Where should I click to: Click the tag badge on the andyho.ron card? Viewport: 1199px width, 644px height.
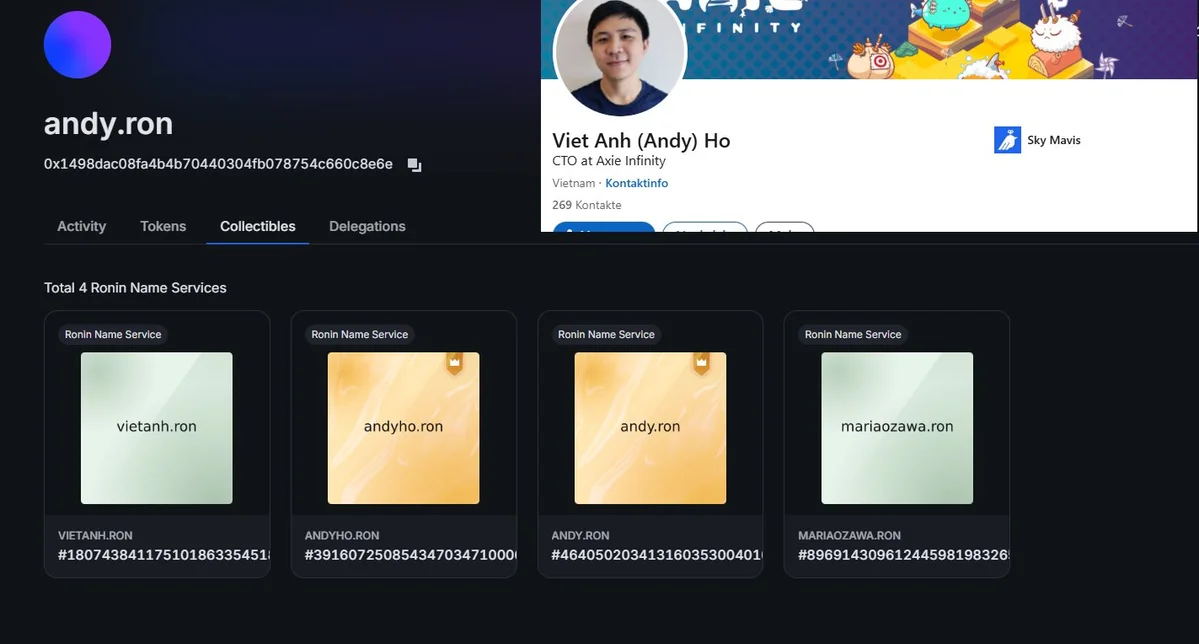[x=455, y=365]
